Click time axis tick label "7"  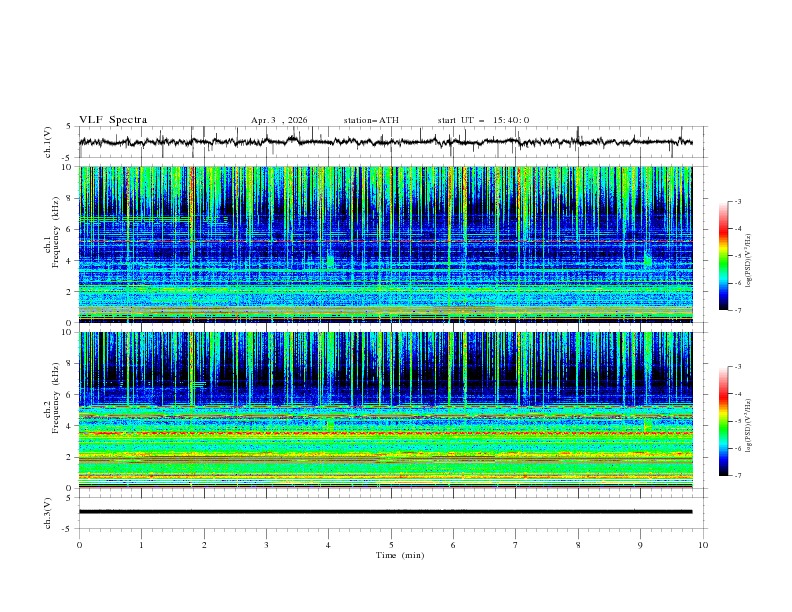(516, 545)
